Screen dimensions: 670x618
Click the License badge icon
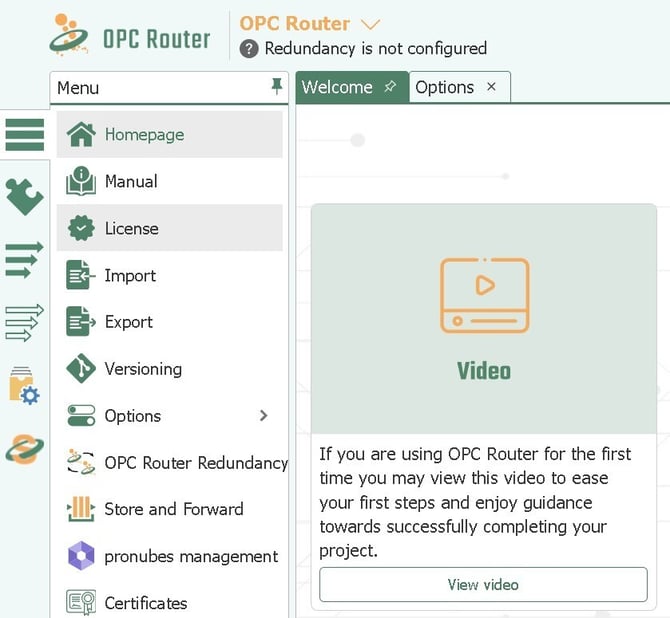point(81,228)
